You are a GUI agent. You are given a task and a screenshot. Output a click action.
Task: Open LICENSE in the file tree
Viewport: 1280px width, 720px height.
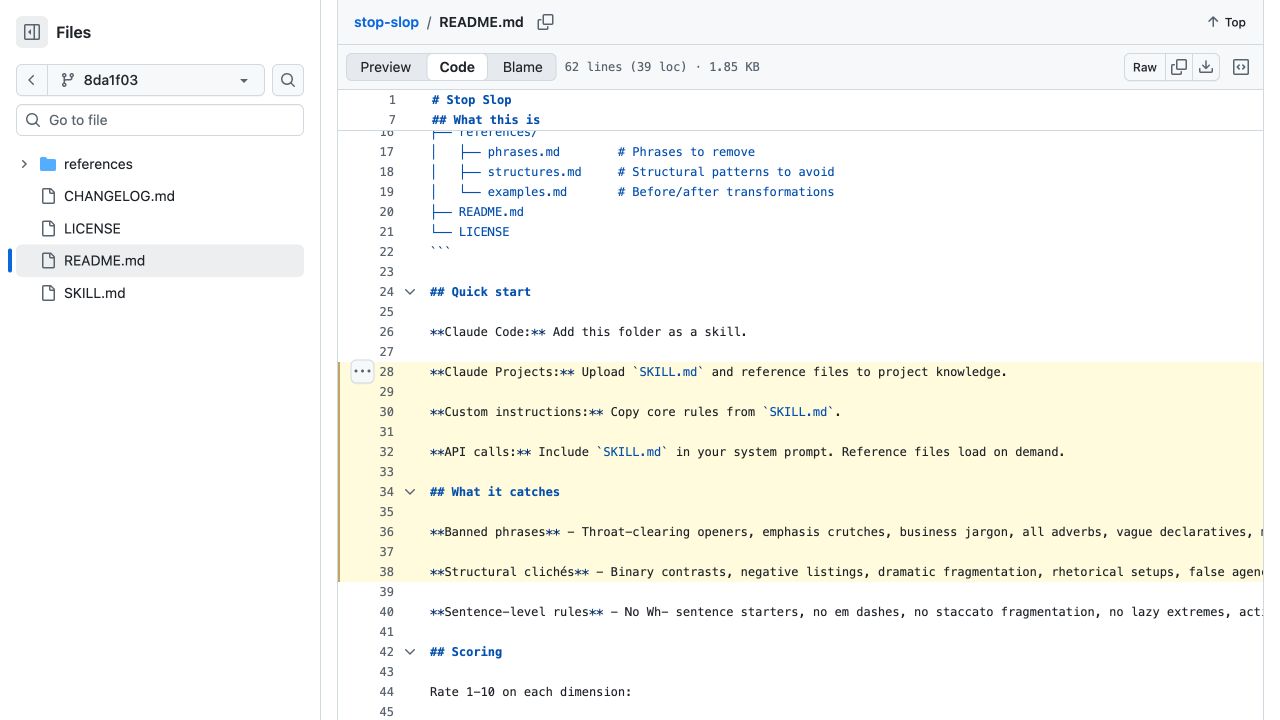point(92,228)
